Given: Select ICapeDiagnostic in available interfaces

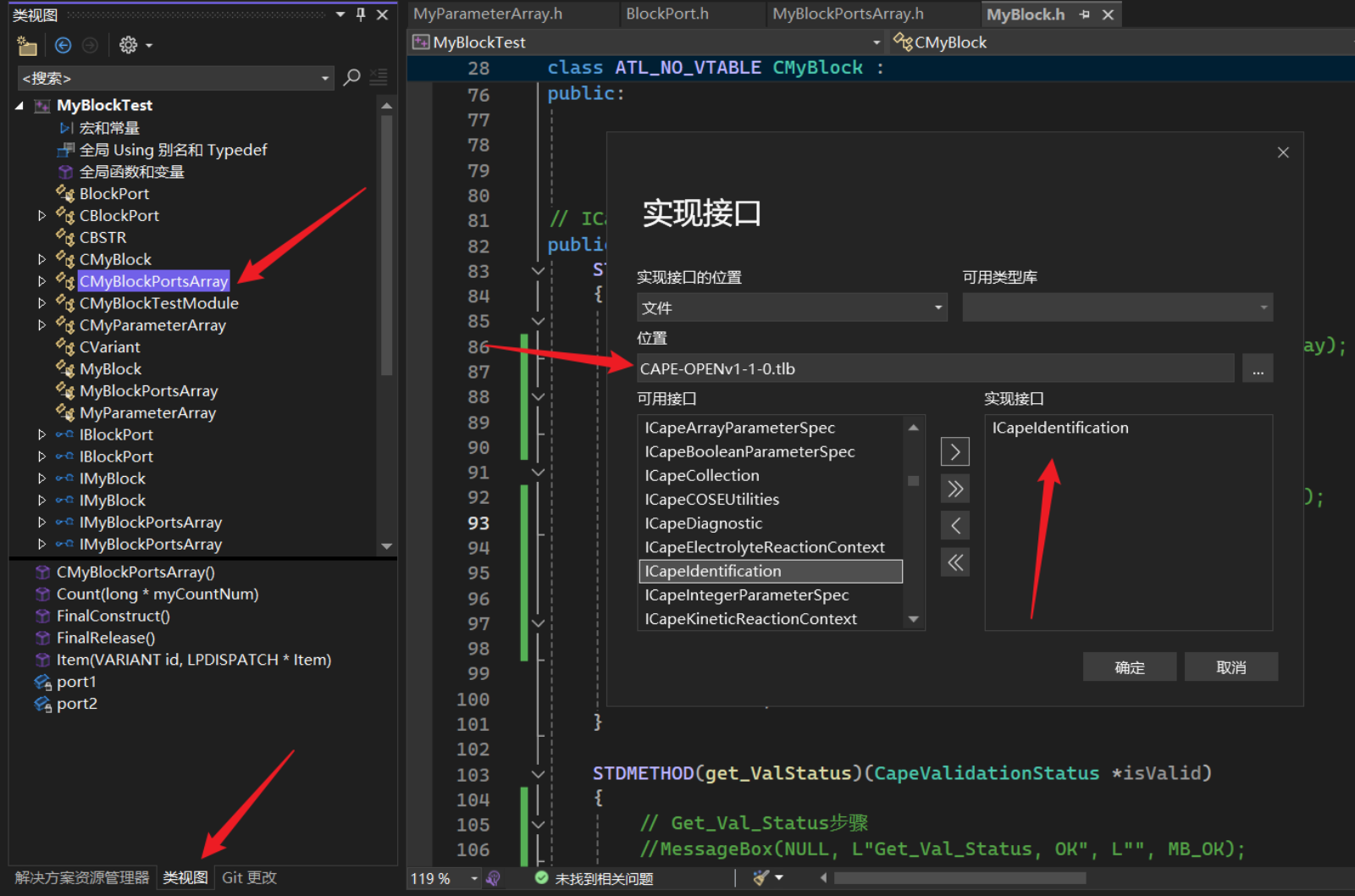Looking at the screenshot, I should (703, 523).
